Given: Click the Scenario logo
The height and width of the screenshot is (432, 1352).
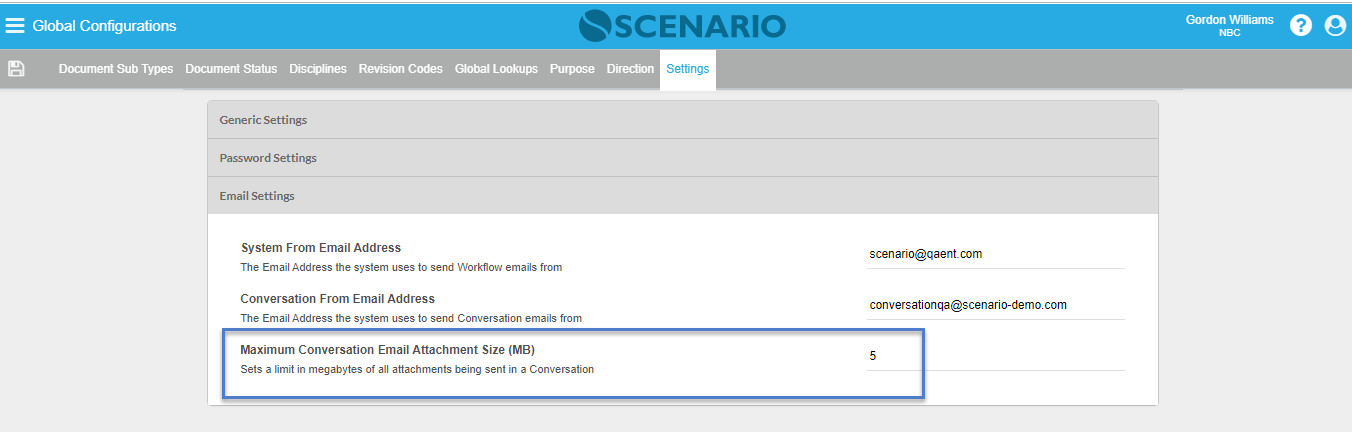Looking at the screenshot, I should 682,26.
